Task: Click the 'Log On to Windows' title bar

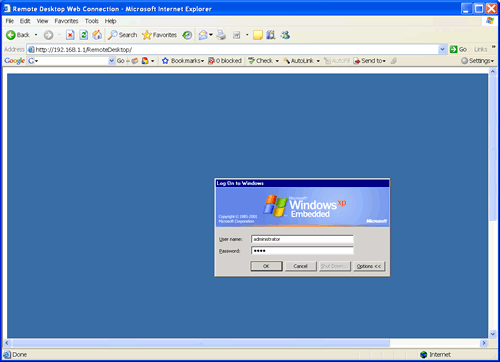Action: coord(302,183)
